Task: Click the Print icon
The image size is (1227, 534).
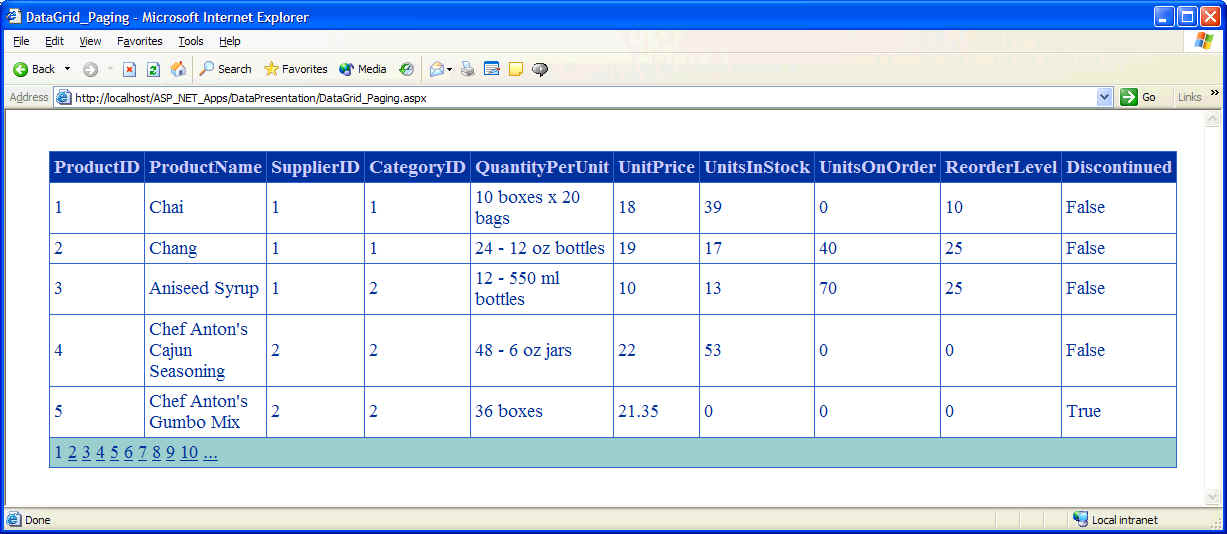Action: (x=467, y=69)
